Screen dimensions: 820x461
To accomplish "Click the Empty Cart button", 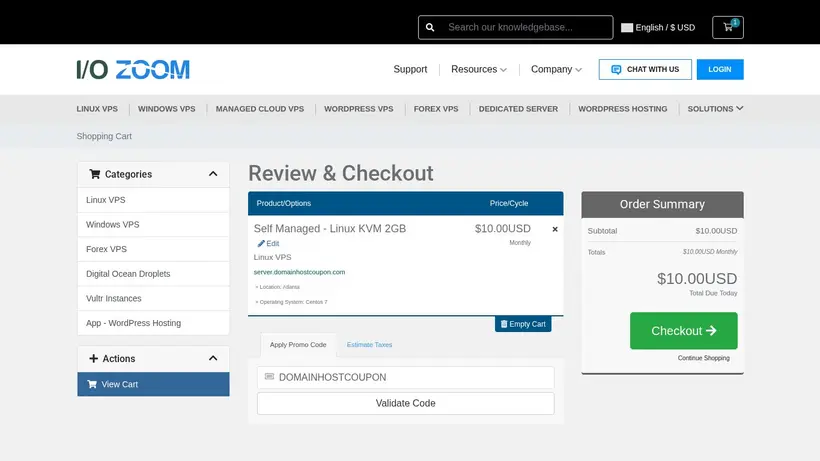I will (523, 324).
